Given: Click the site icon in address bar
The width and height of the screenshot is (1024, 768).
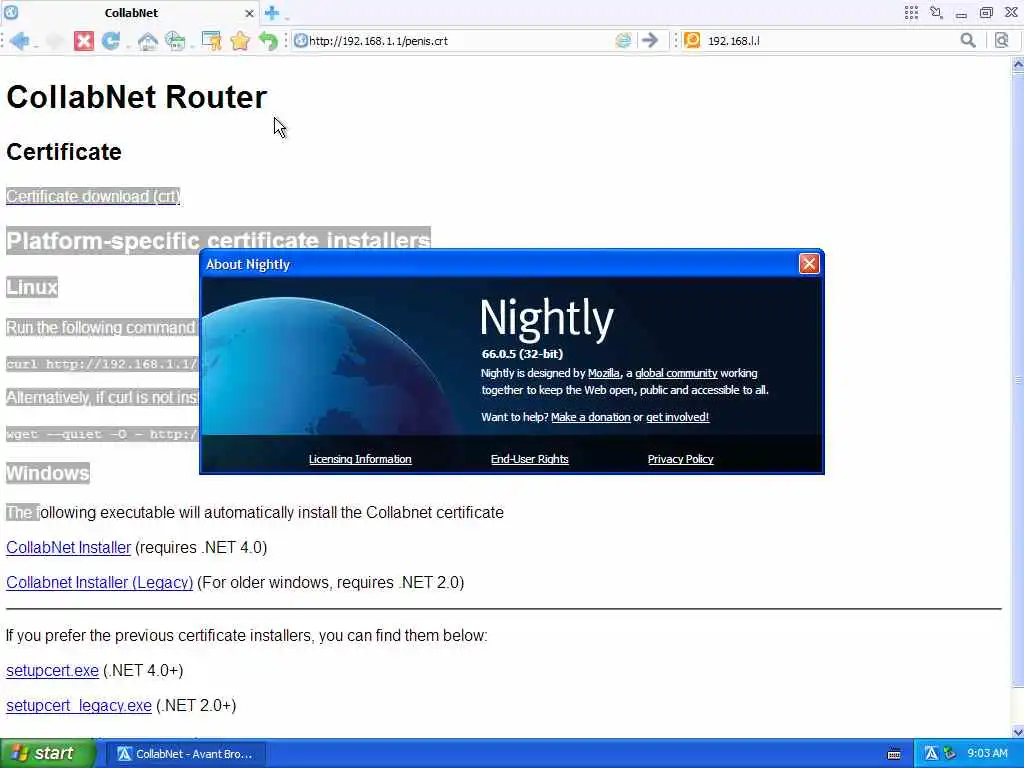Looking at the screenshot, I should pos(300,40).
